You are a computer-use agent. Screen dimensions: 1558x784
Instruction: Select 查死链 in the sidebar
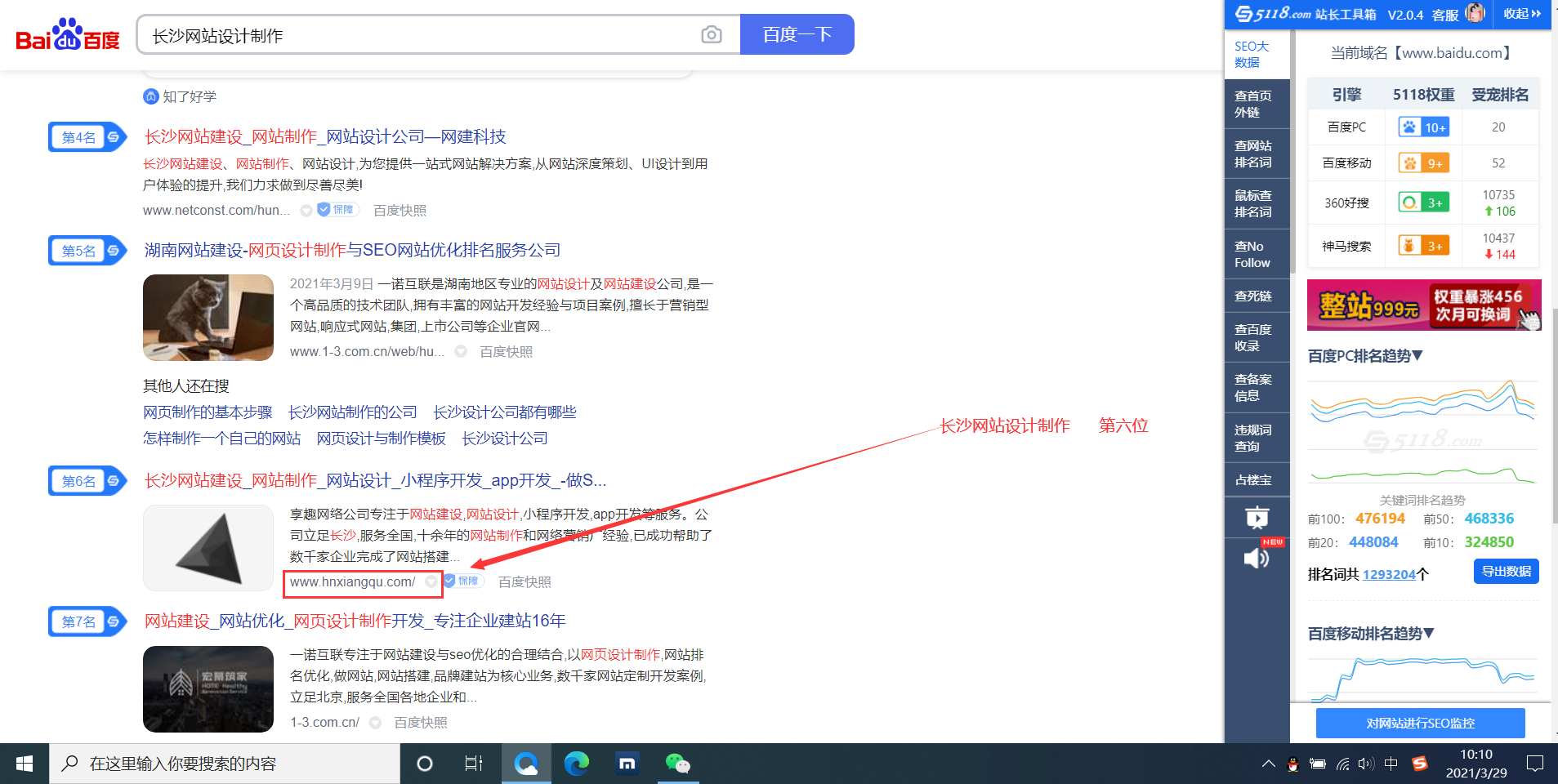click(1257, 296)
